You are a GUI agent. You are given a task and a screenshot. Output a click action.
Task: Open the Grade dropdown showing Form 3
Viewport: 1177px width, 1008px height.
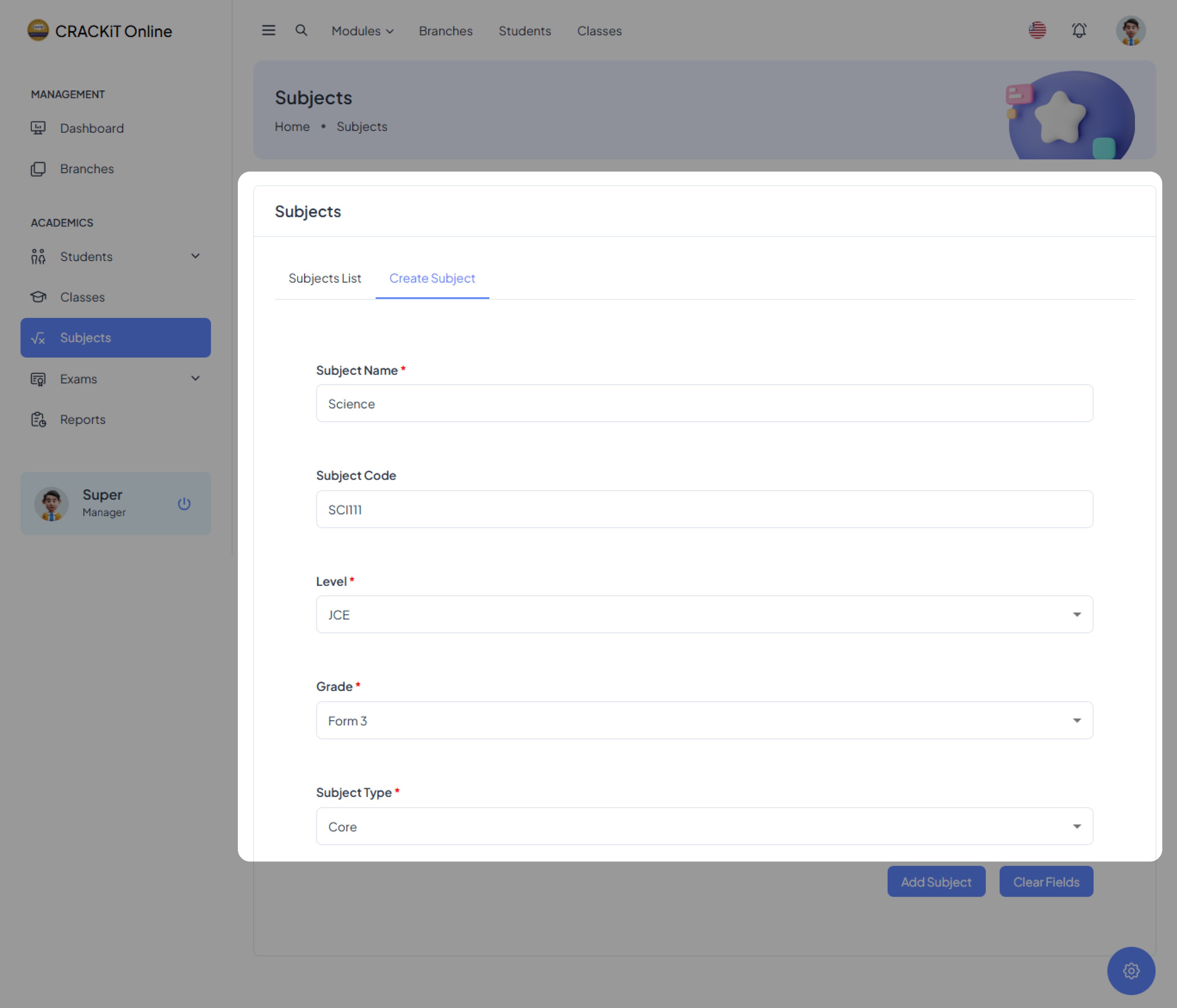pos(704,720)
